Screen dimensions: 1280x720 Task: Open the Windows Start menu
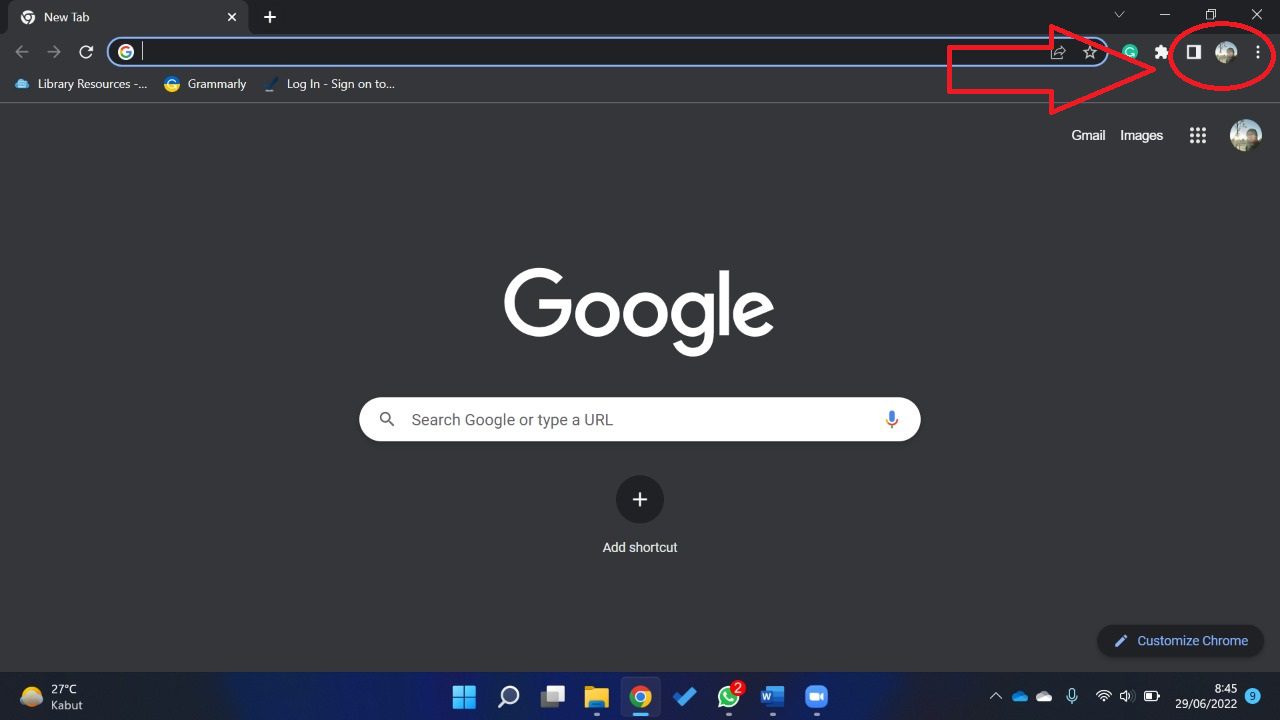[x=464, y=696]
